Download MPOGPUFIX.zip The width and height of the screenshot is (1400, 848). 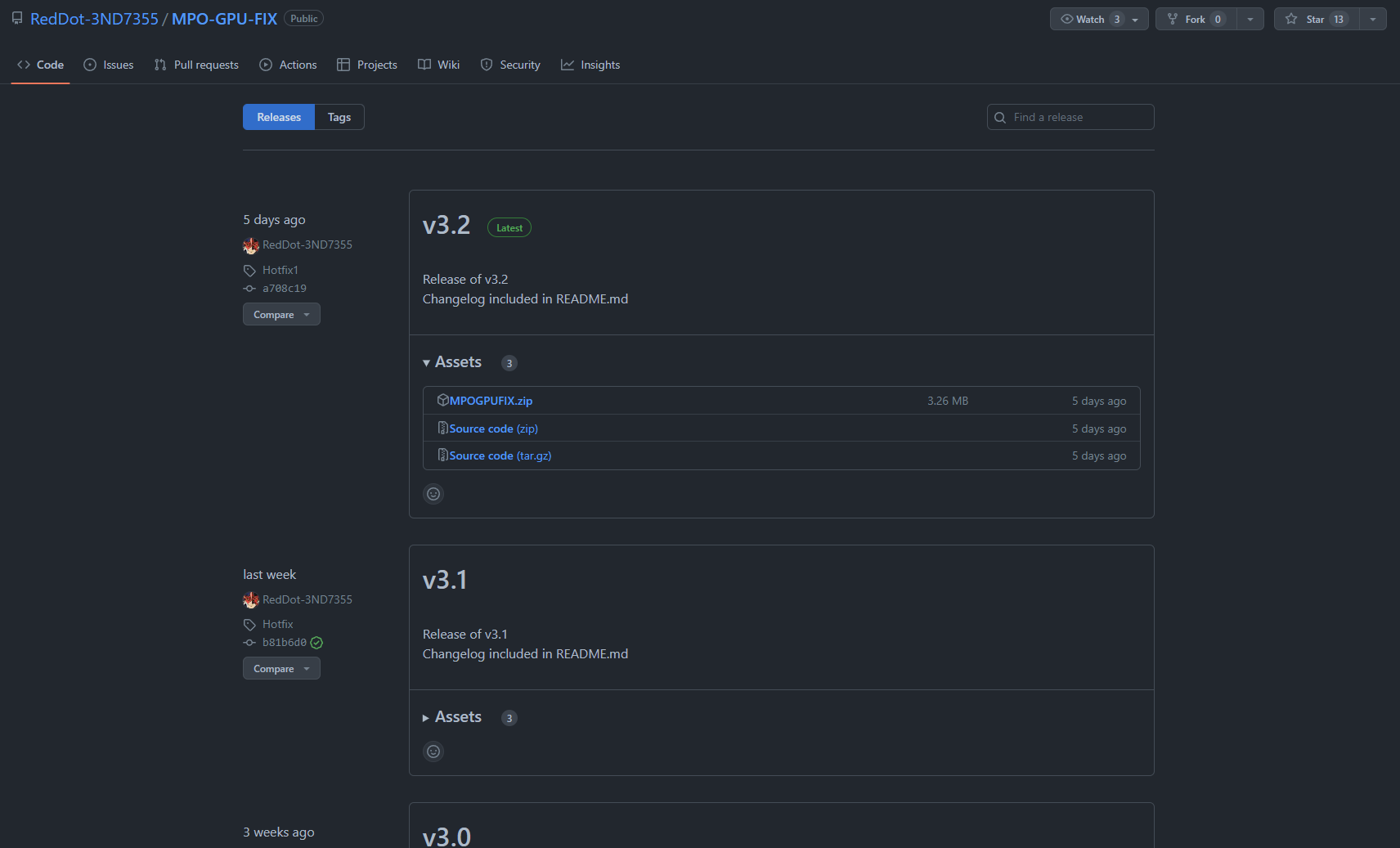click(491, 401)
